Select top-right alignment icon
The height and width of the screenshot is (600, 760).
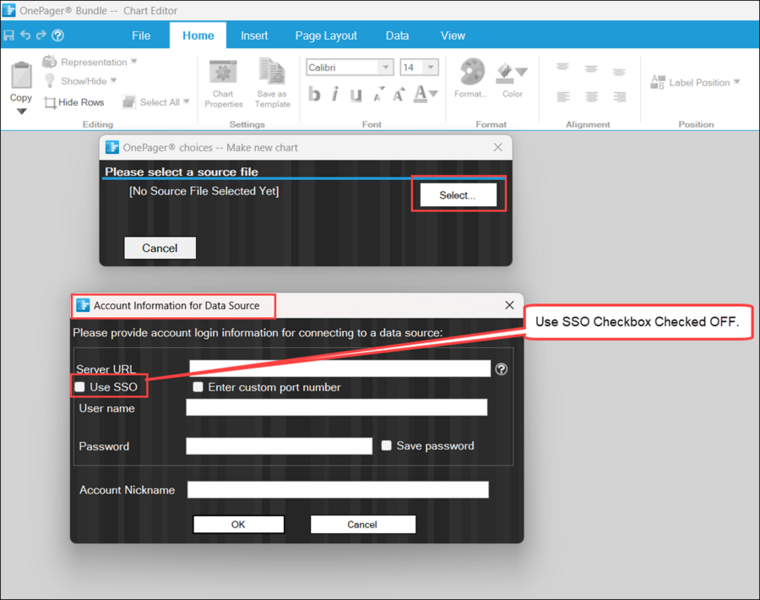619,72
